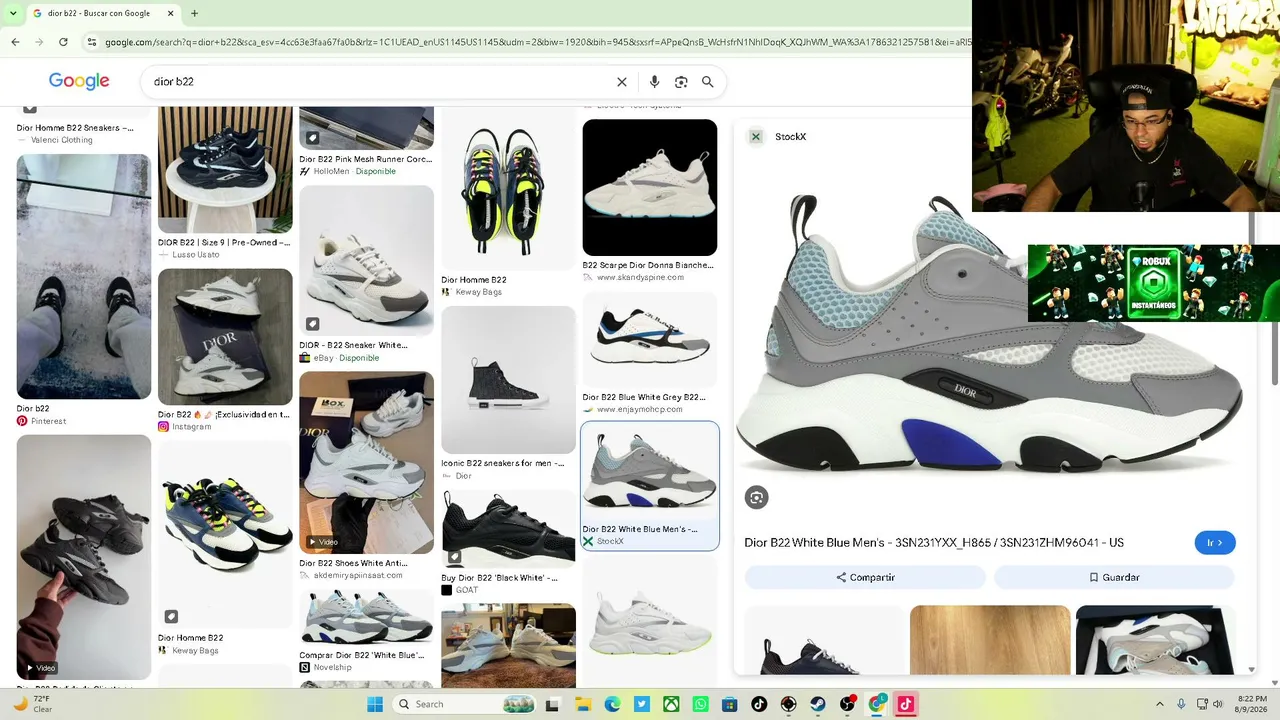
Task: Open the StockX source link in preview
Action: pyautogui.click(x=790, y=137)
